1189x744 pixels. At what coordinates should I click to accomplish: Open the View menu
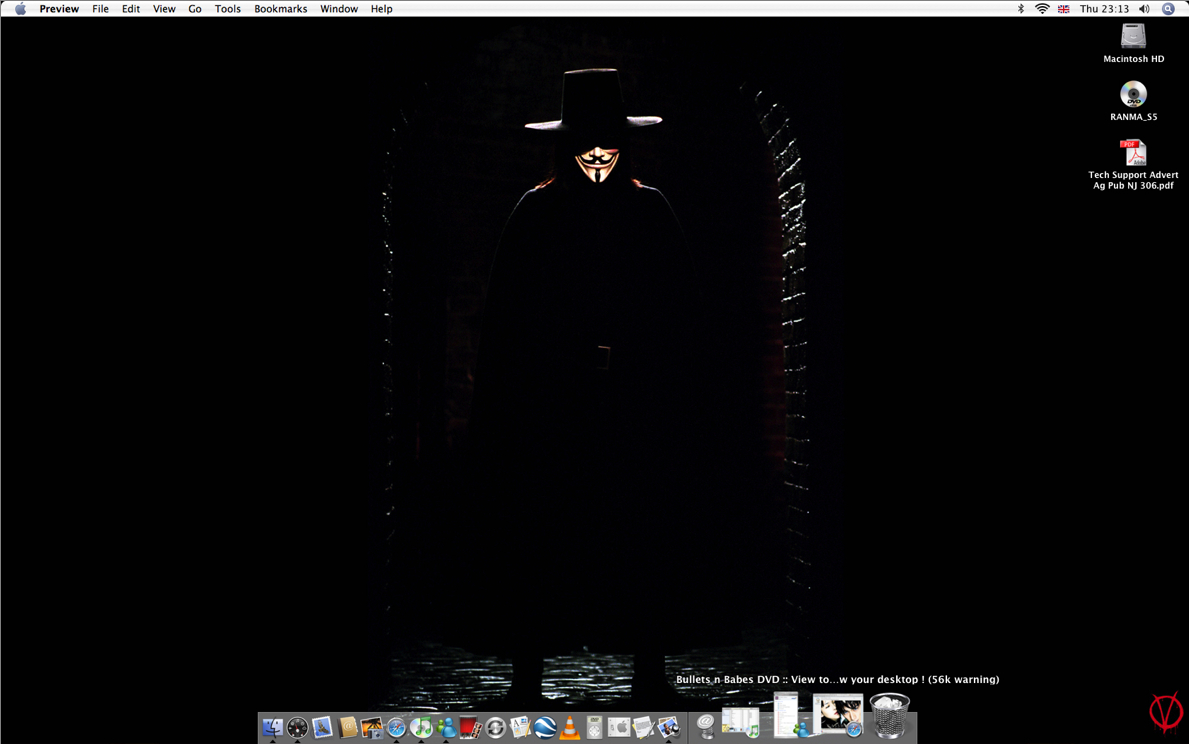coord(164,9)
